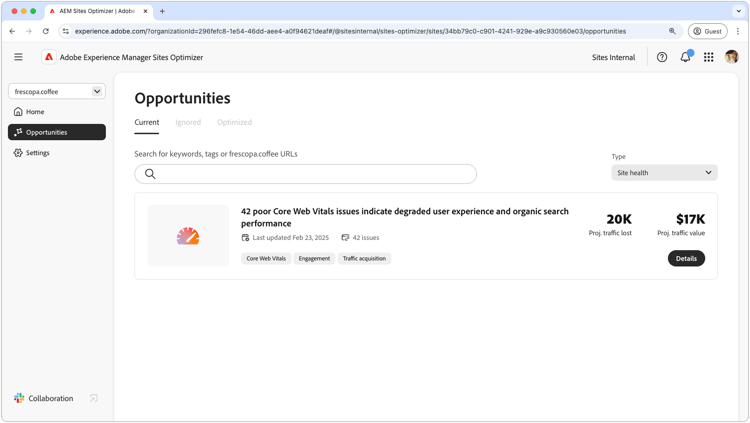The height and width of the screenshot is (423, 750).
Task: Switch to the Ignored tab
Action: tap(188, 122)
